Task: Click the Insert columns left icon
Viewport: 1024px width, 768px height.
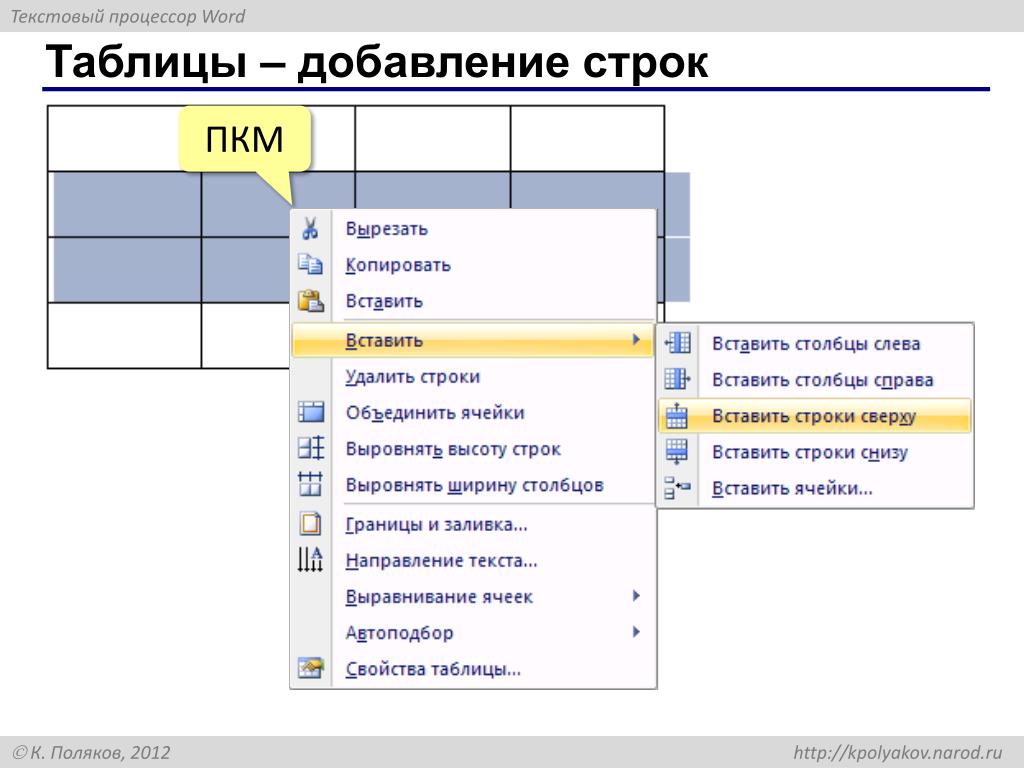Action: pyautogui.click(x=677, y=343)
